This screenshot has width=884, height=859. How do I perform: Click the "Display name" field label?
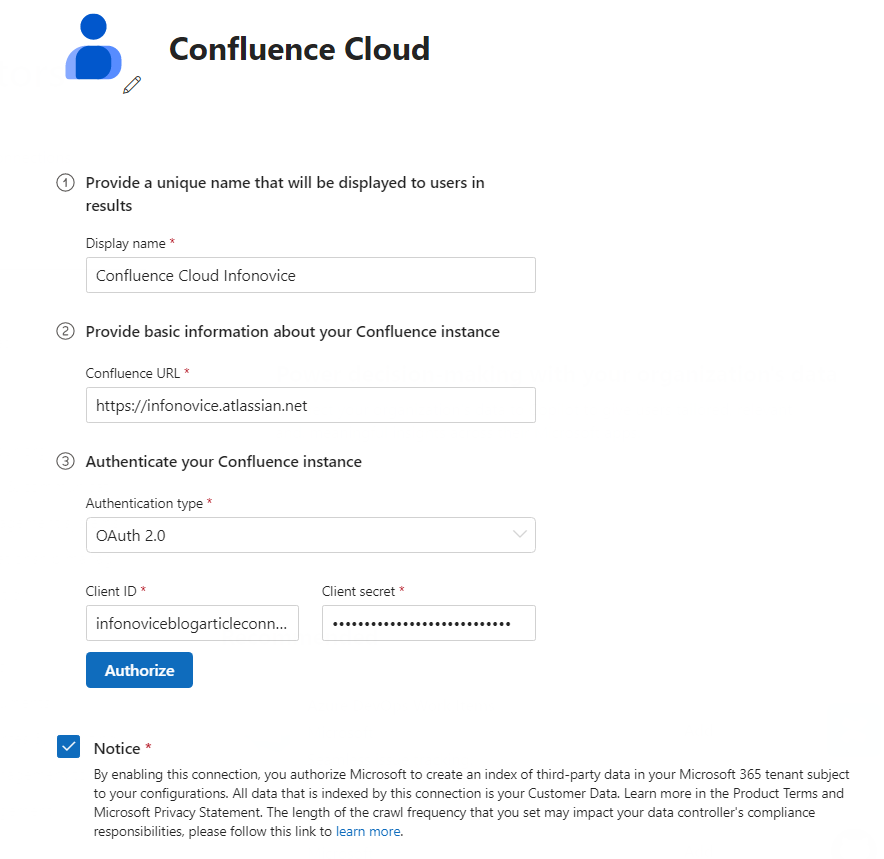click(126, 243)
